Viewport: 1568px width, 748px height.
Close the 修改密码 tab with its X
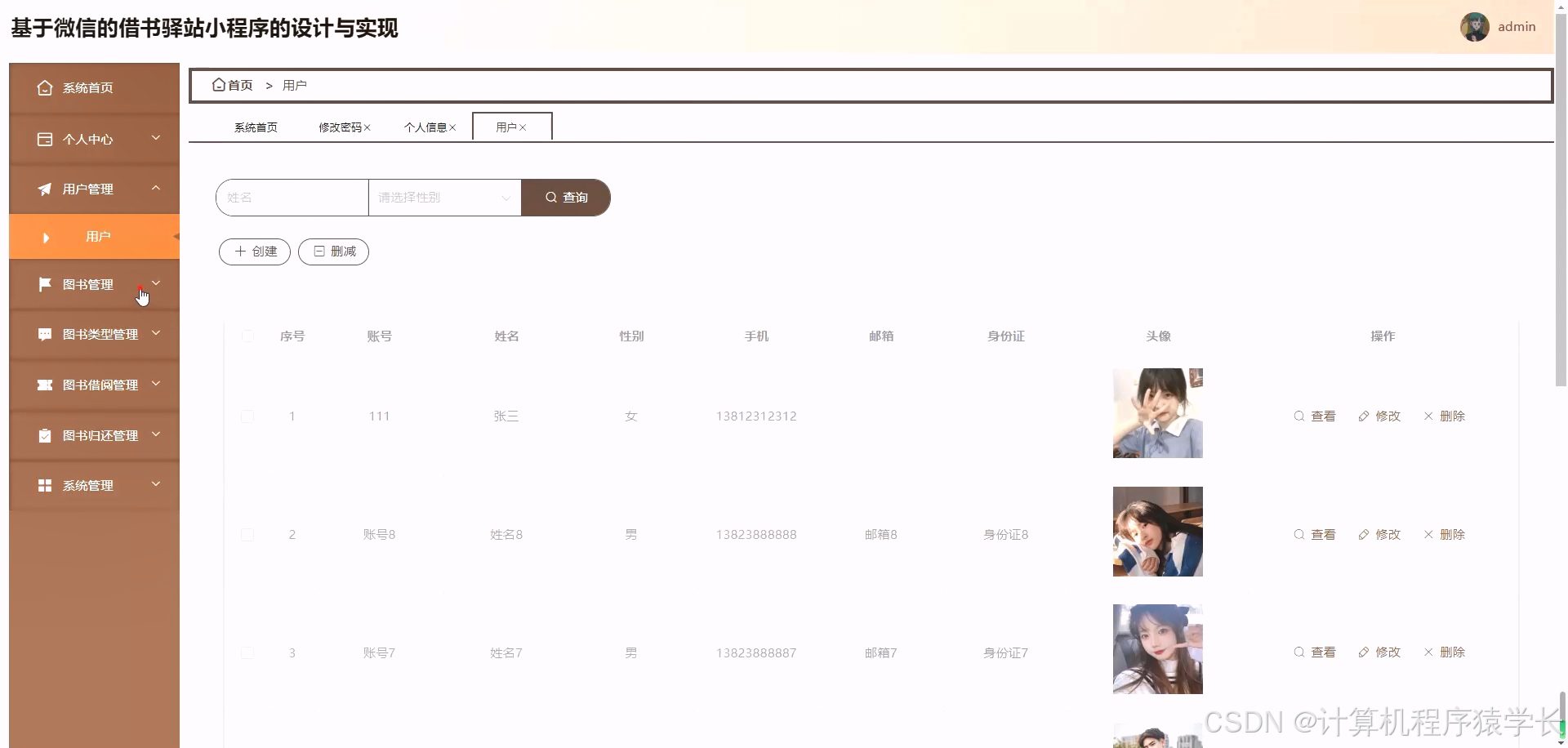coord(367,127)
